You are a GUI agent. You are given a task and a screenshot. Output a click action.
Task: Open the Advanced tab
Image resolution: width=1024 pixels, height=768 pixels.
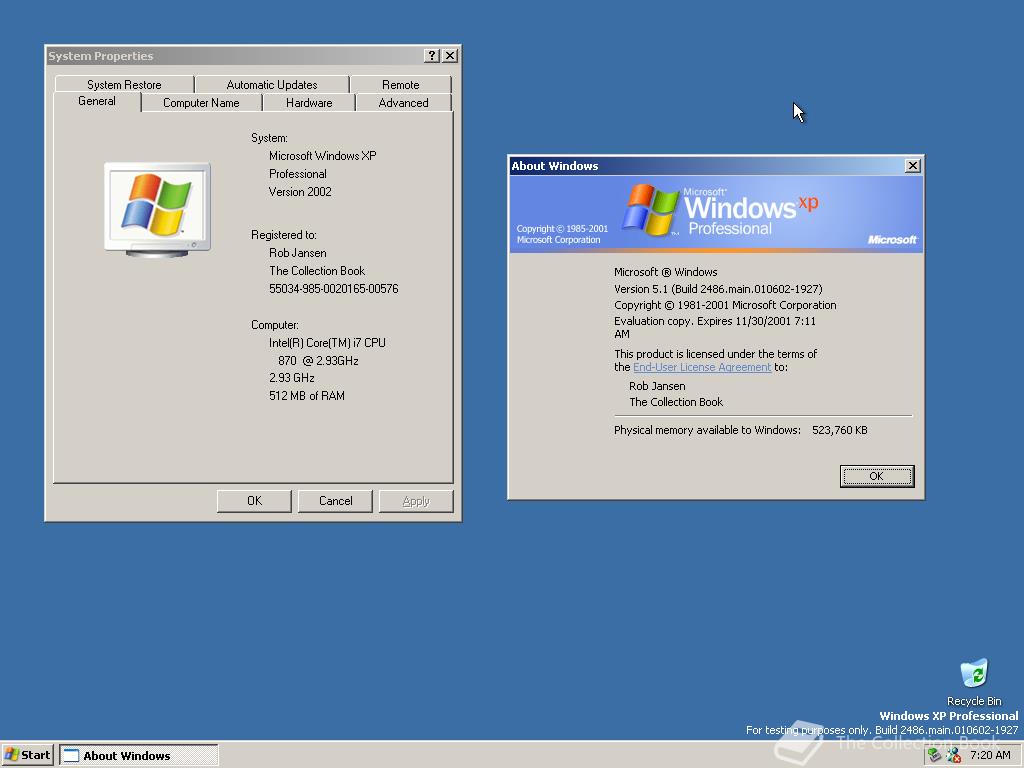tap(404, 103)
